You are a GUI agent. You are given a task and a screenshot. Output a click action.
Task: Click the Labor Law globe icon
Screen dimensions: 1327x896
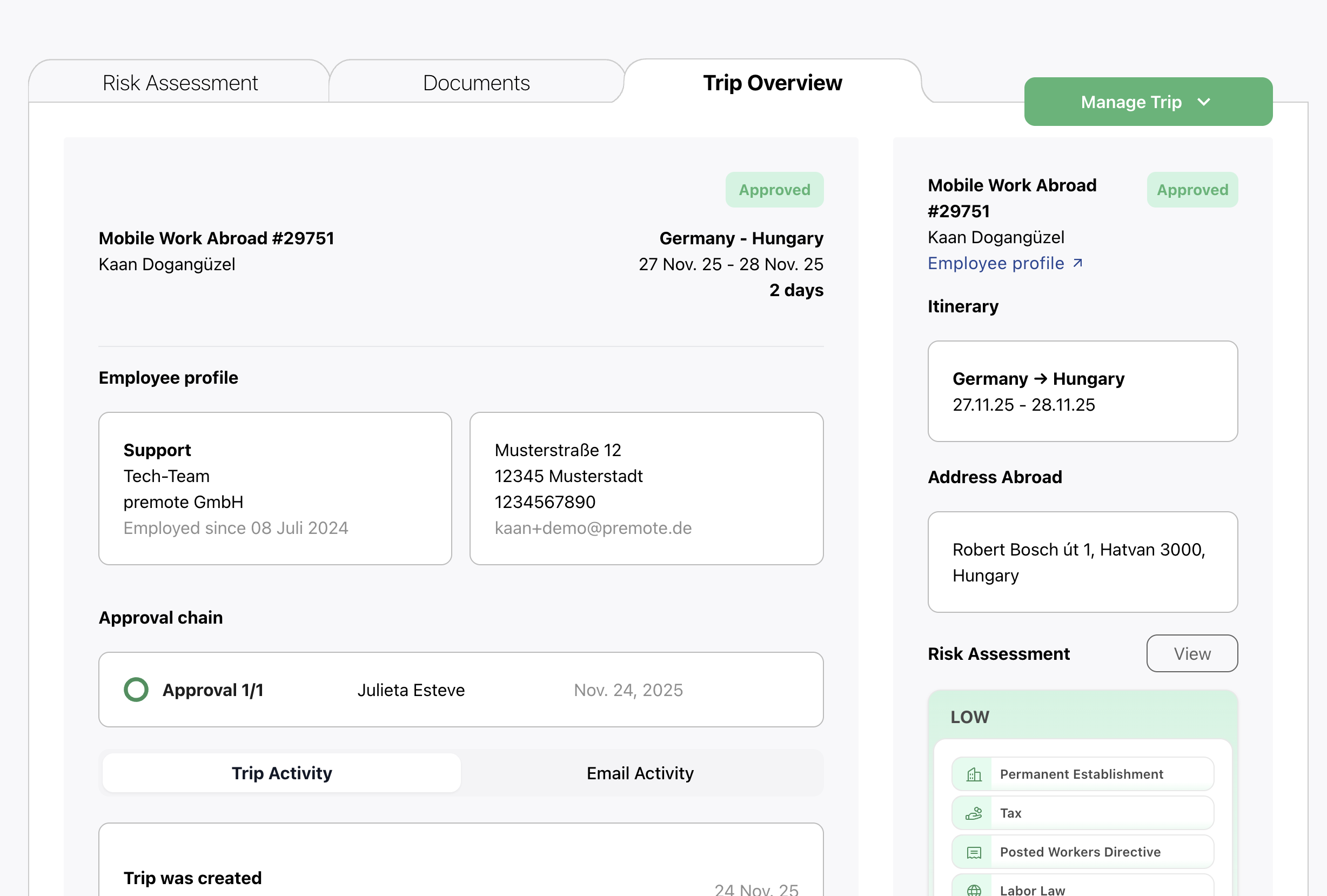click(974, 890)
